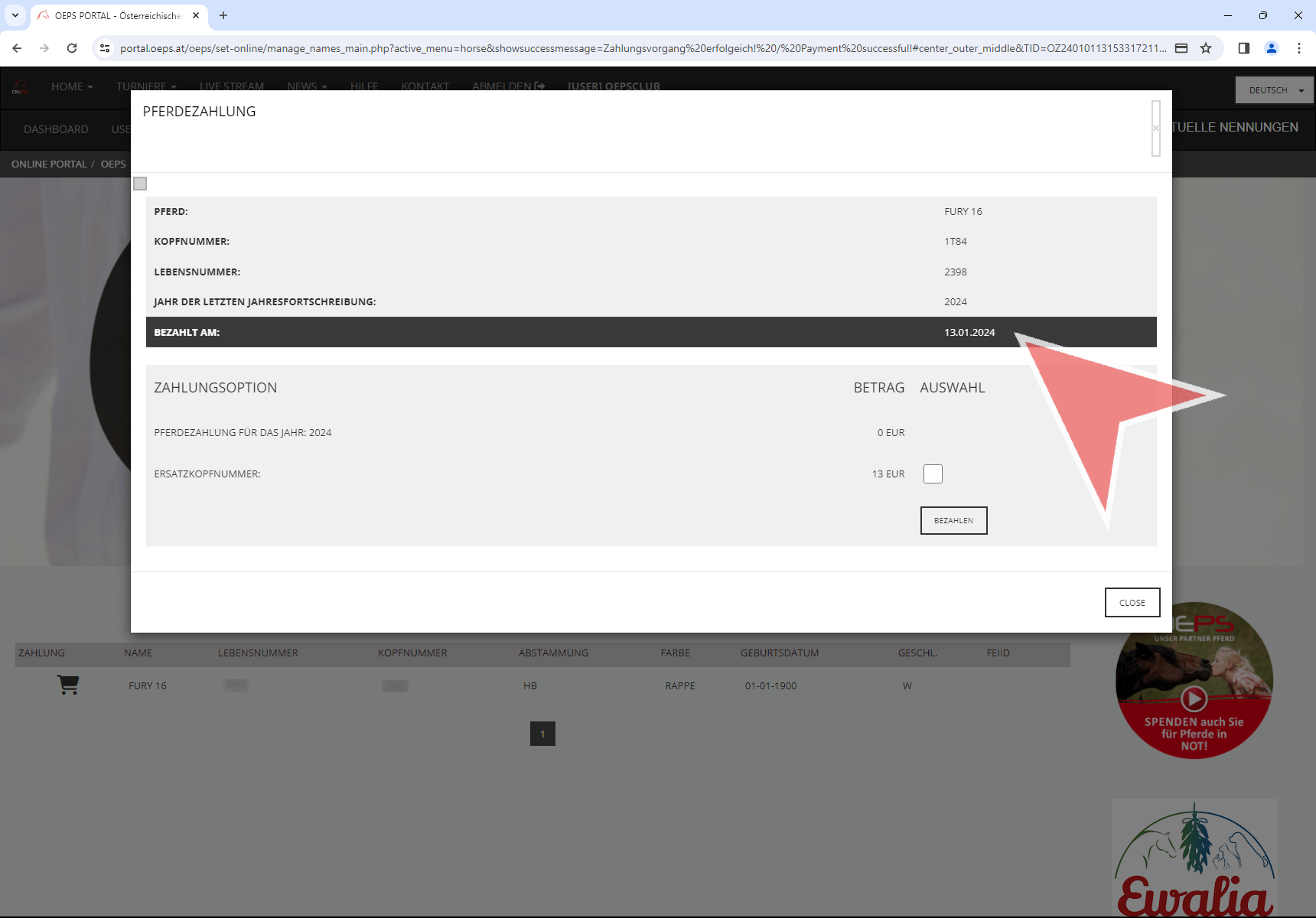
Task: Open the Chrome profile icon
Action: pyautogui.click(x=1272, y=48)
